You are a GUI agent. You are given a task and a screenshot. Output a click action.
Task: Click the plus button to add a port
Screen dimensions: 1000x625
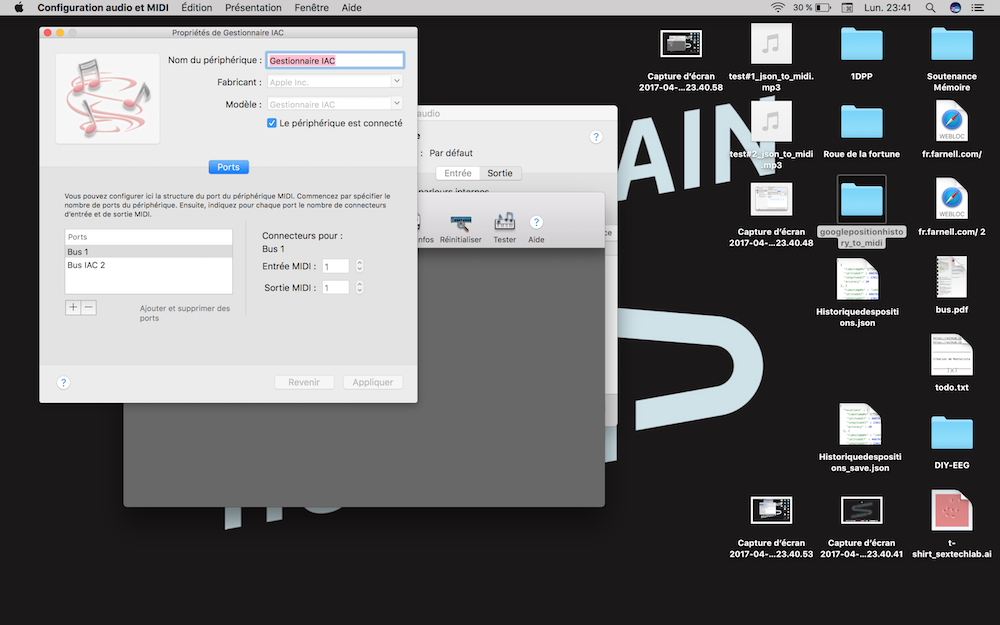tap(73, 308)
